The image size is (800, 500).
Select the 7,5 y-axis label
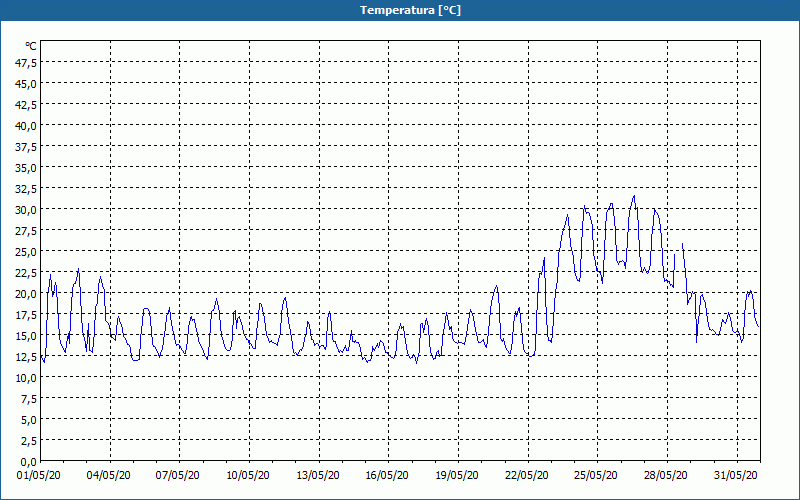[28, 399]
